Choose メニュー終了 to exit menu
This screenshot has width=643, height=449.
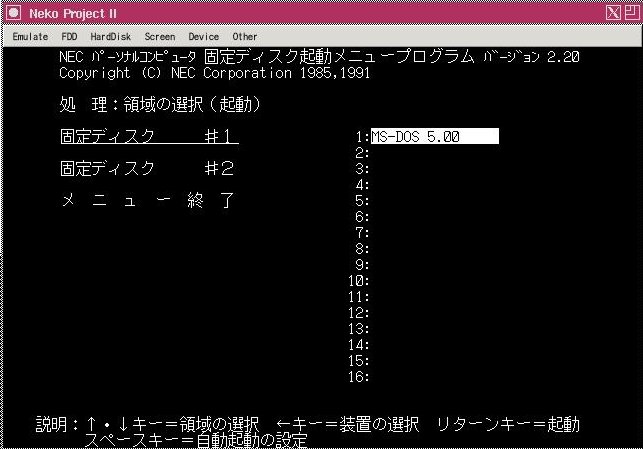[x=148, y=201]
